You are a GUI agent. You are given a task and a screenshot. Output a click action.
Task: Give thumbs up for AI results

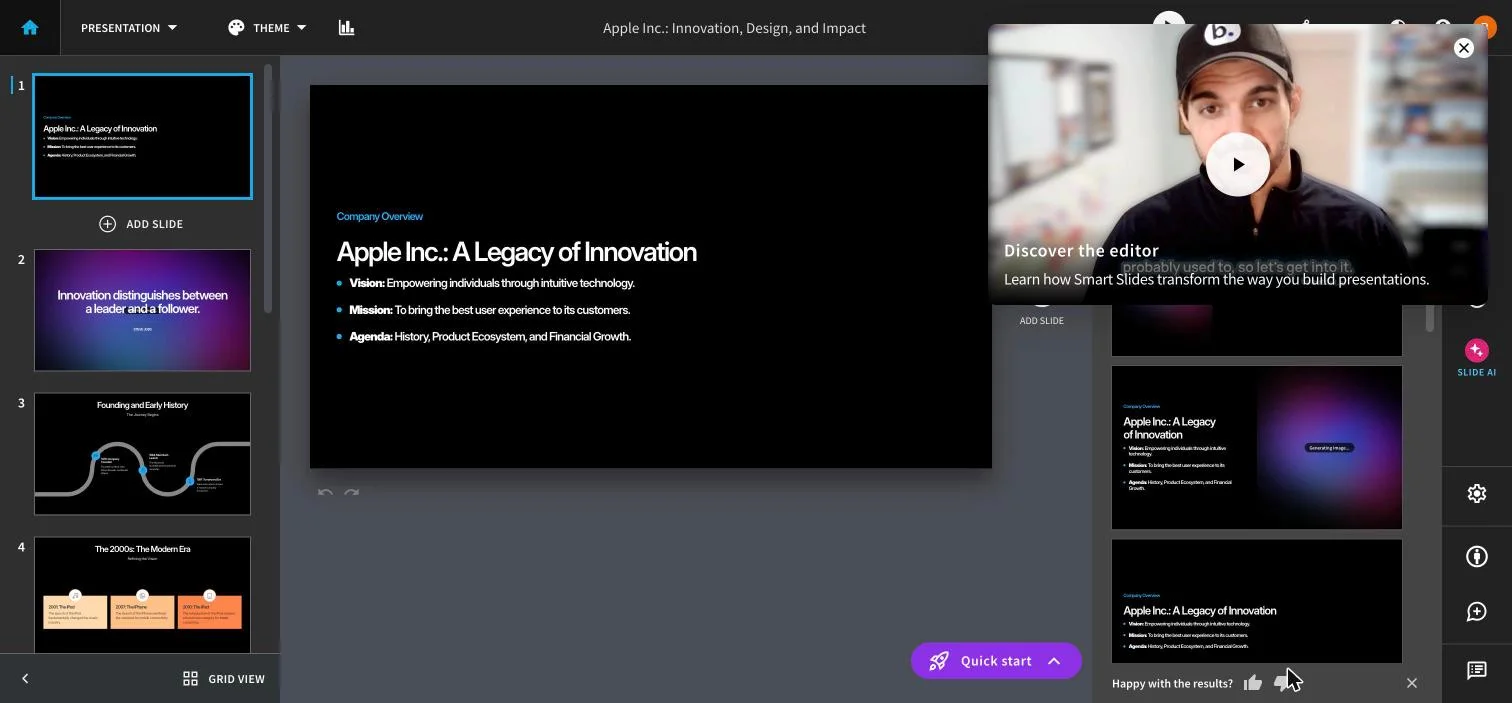point(1253,683)
